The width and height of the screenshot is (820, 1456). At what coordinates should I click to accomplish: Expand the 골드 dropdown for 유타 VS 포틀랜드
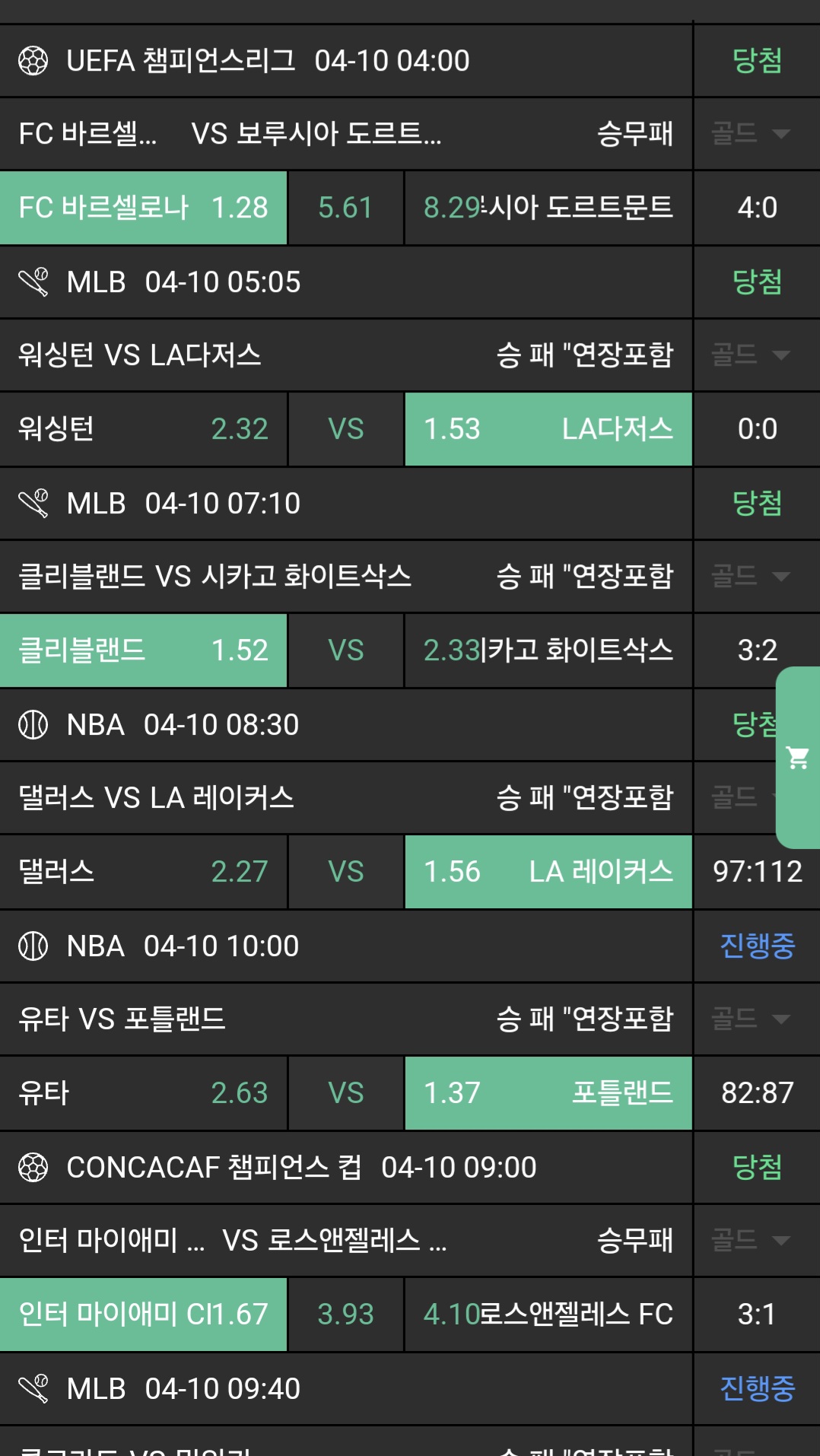tap(751, 1019)
